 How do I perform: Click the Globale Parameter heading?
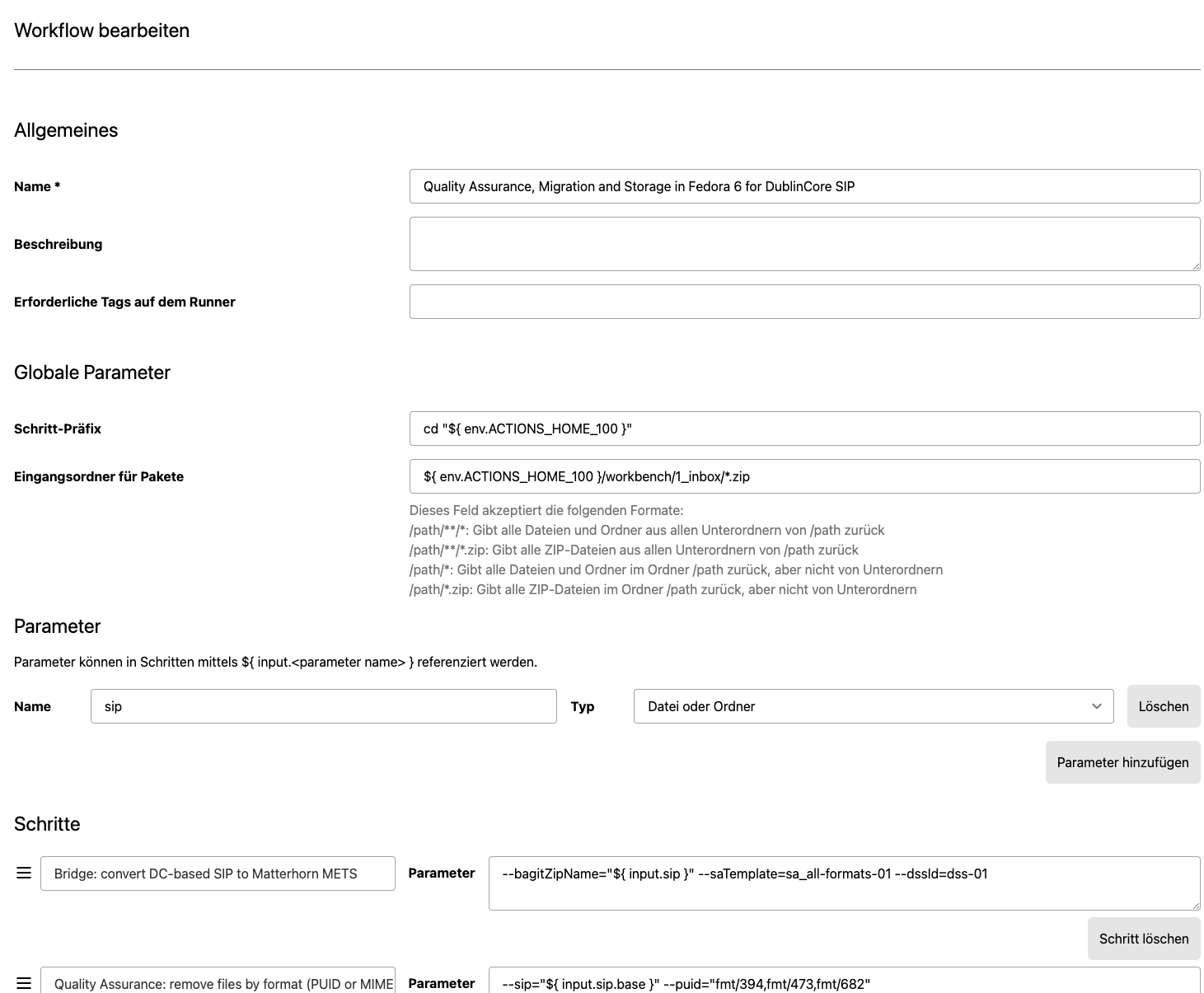point(92,372)
